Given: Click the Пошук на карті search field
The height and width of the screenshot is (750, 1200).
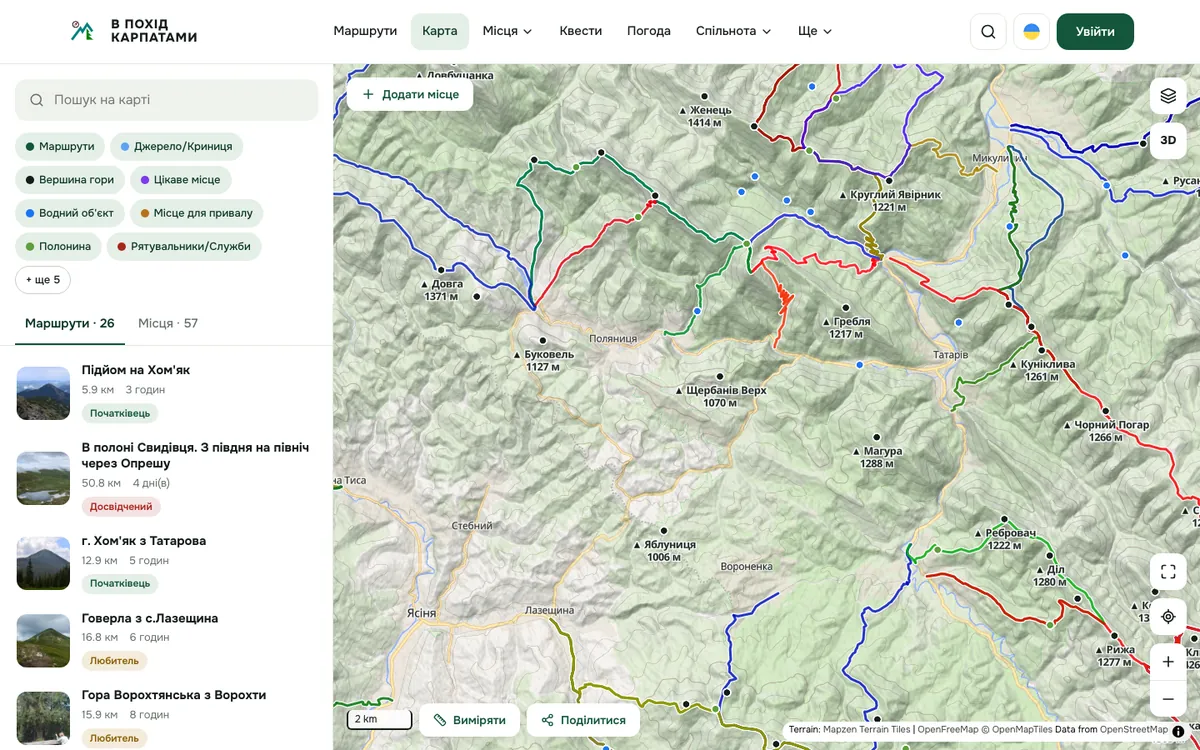Looking at the screenshot, I should pyautogui.click(x=166, y=100).
